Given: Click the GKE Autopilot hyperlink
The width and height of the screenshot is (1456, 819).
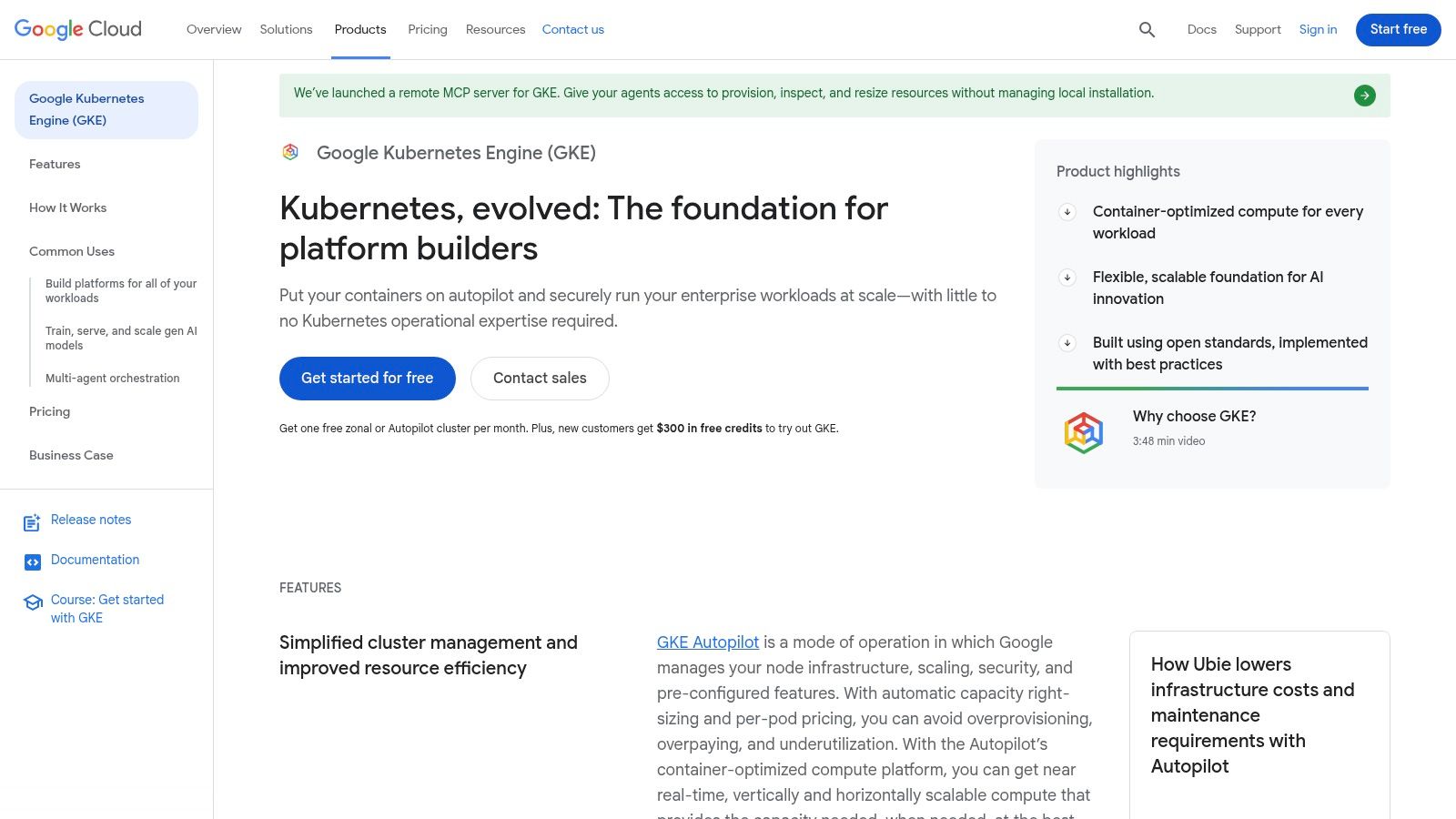Looking at the screenshot, I should (x=708, y=642).
